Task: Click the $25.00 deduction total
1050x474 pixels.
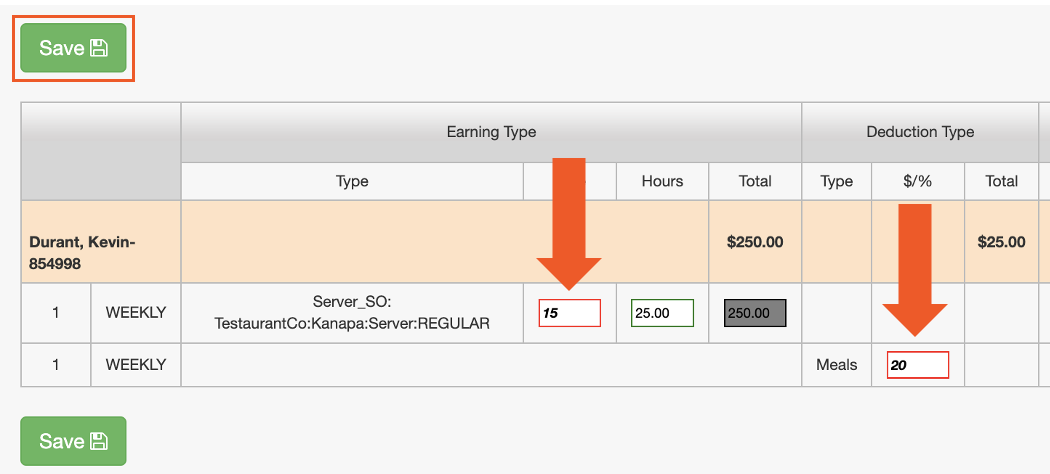Action: coord(1001,241)
